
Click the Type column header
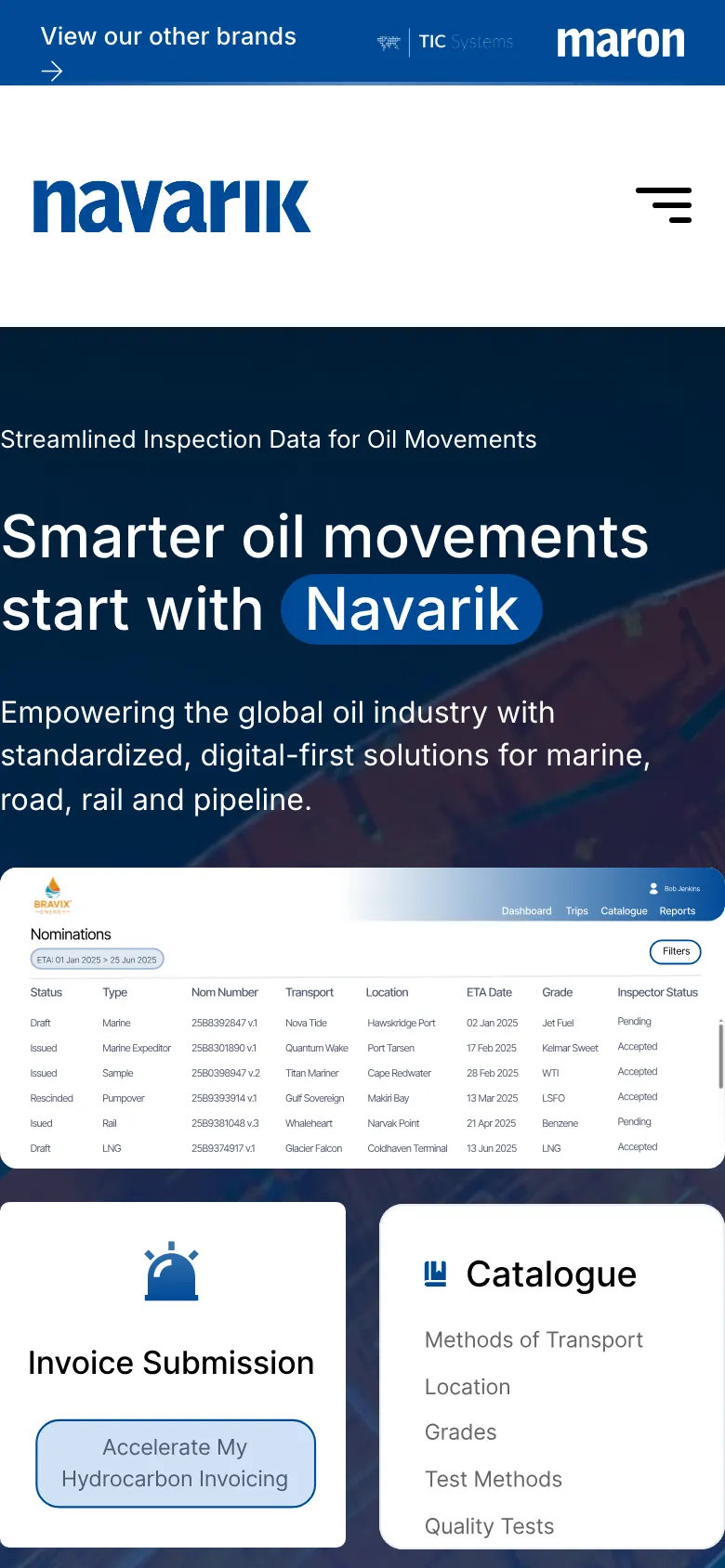point(115,992)
